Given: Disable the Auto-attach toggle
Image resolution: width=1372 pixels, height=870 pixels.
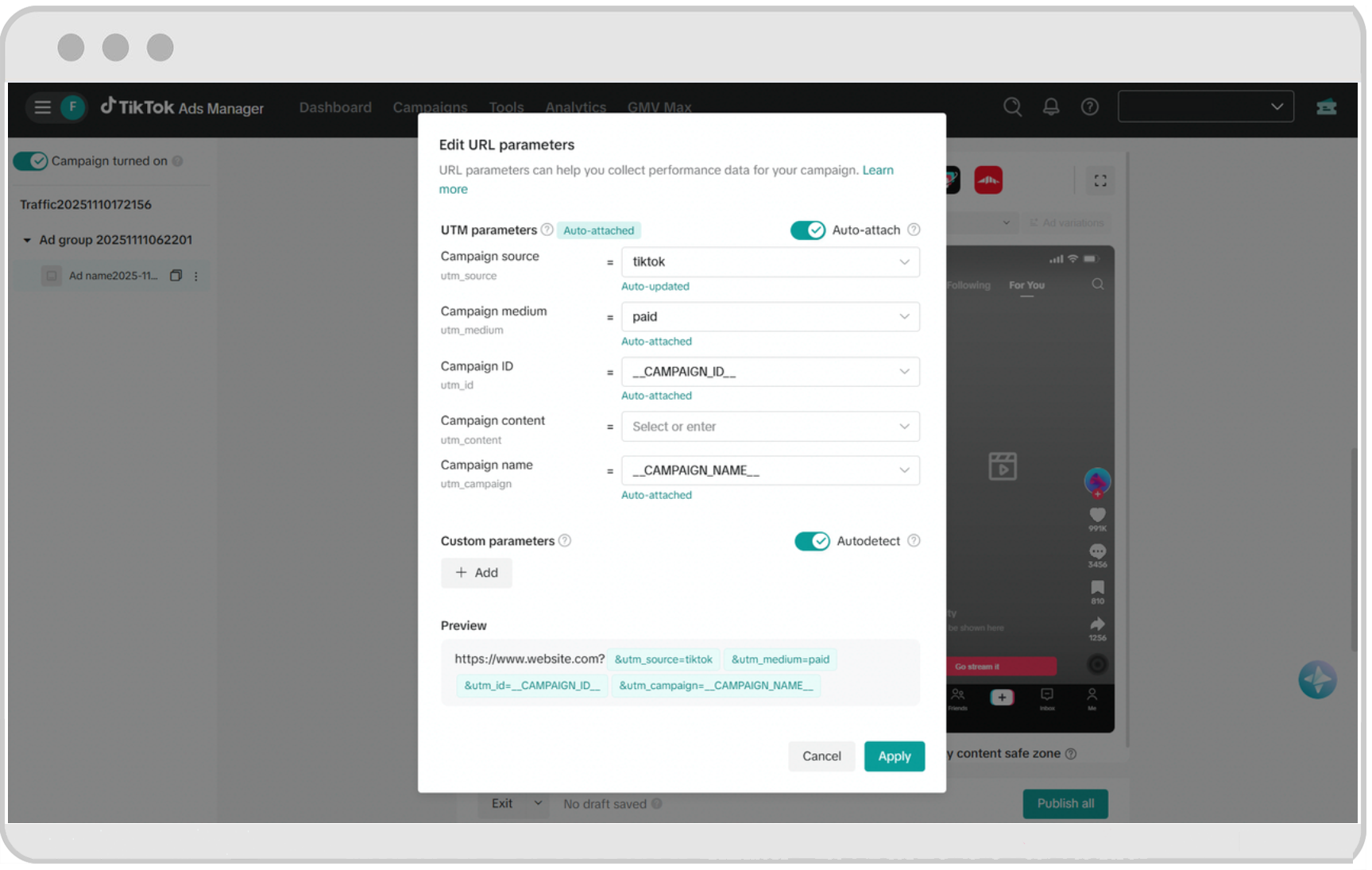Looking at the screenshot, I should pyautogui.click(x=807, y=230).
